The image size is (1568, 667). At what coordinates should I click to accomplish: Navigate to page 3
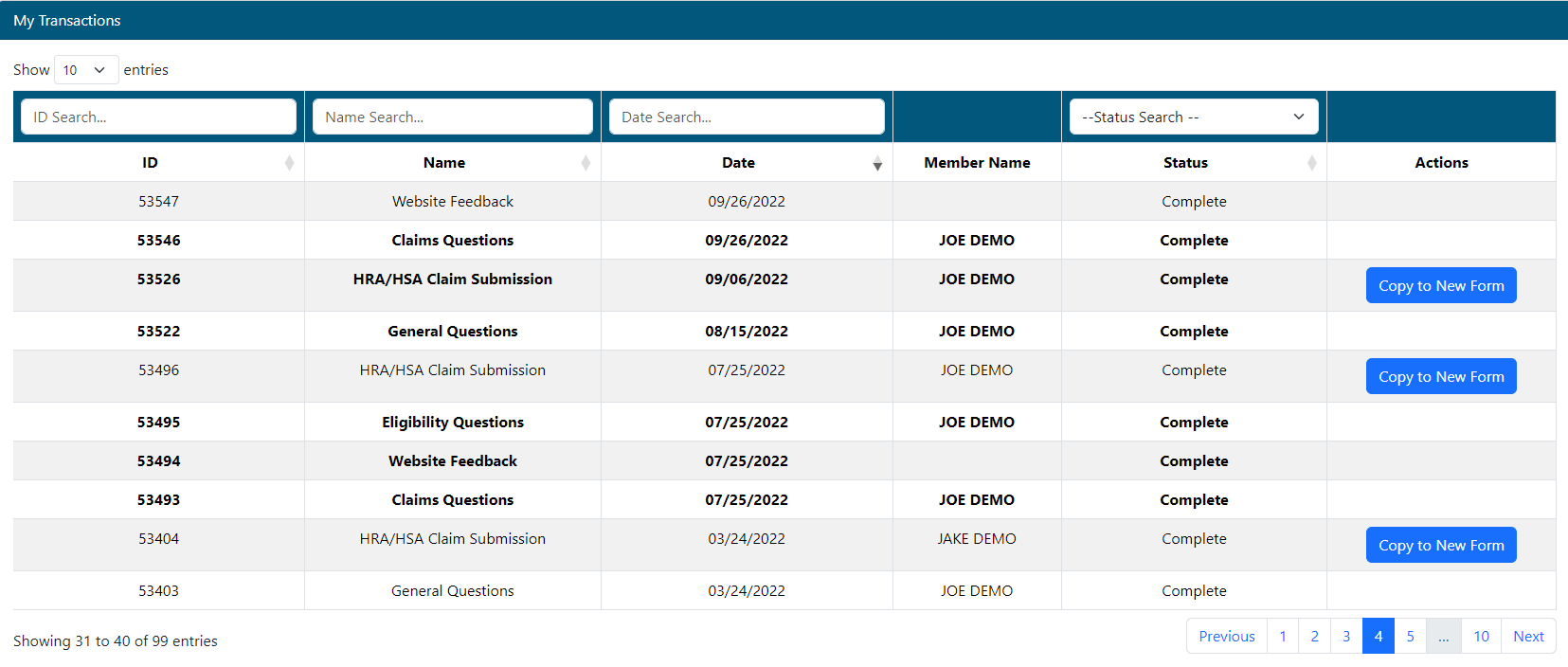(1346, 637)
